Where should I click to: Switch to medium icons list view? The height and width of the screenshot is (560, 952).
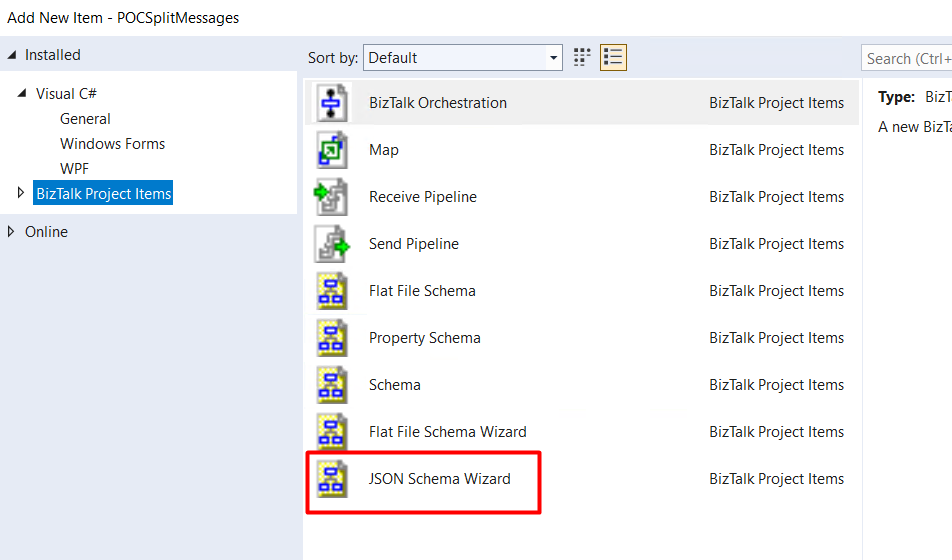click(613, 58)
